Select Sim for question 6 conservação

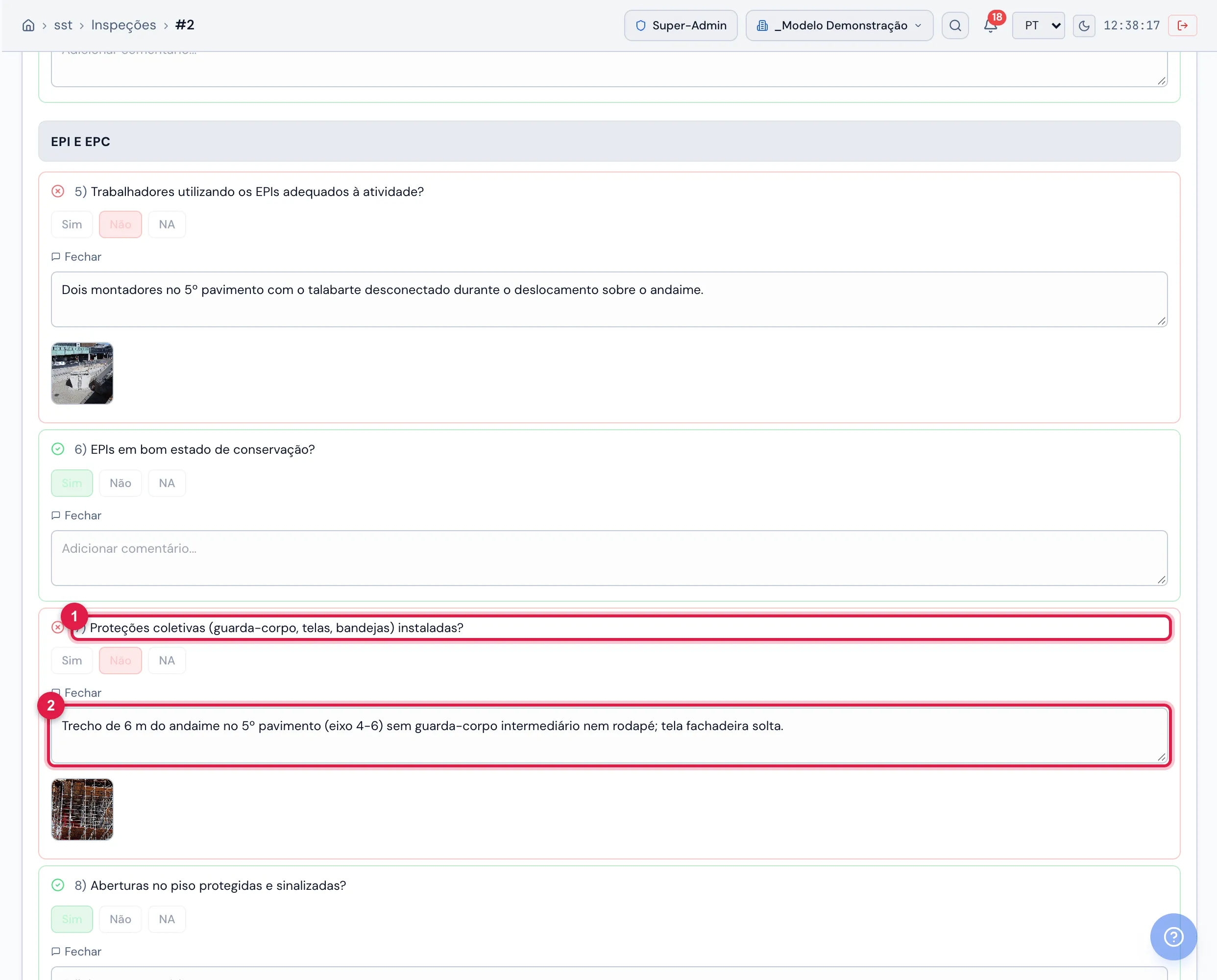click(72, 483)
